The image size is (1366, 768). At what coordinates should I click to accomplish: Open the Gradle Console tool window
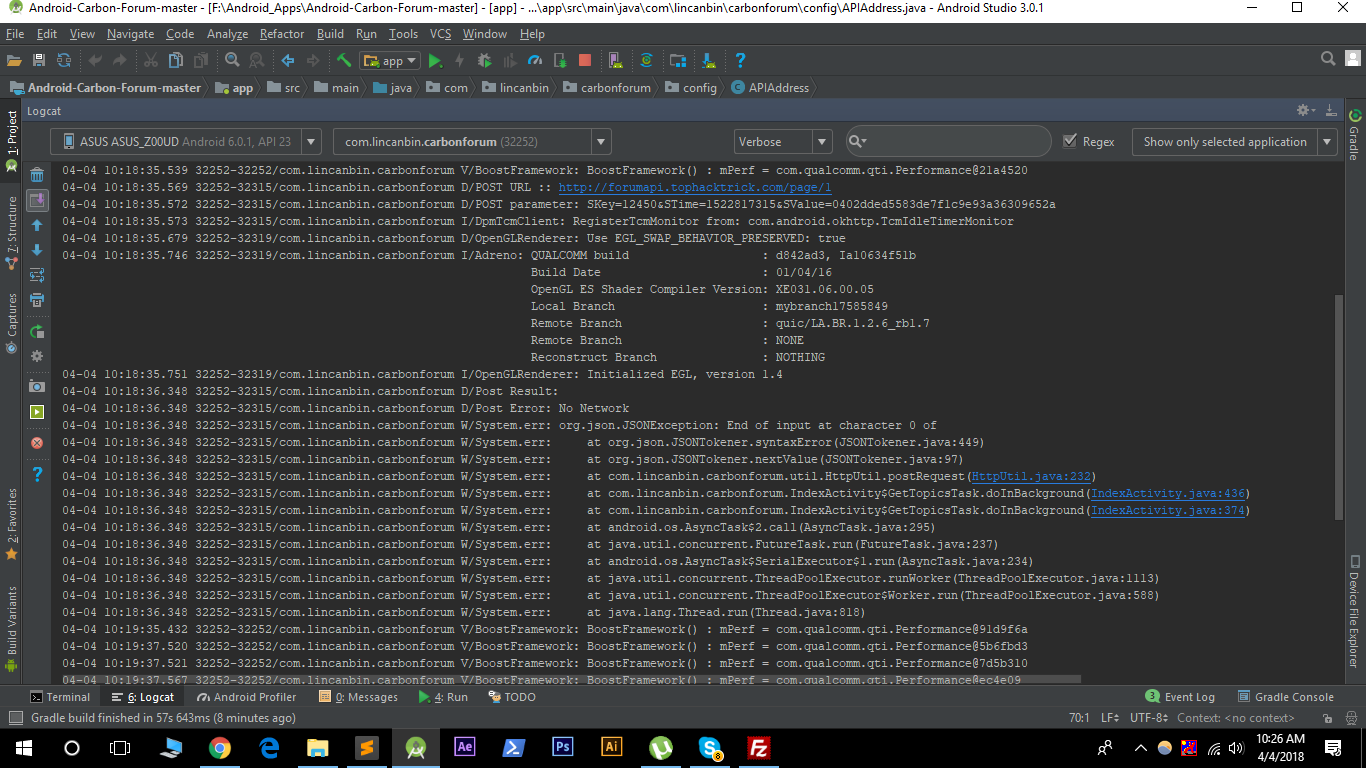1285,697
